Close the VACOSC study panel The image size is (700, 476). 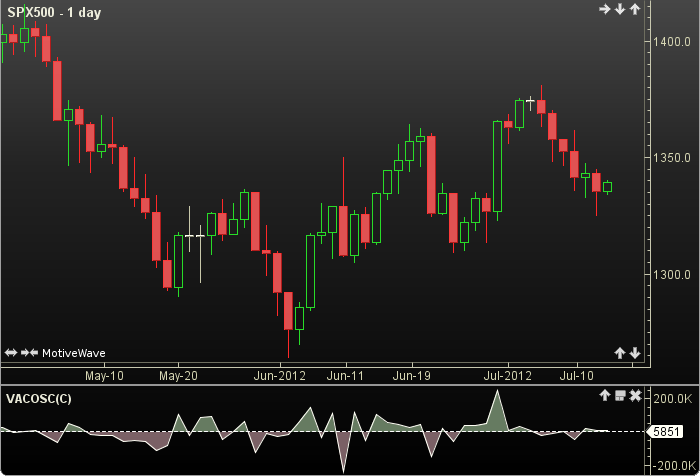635,395
